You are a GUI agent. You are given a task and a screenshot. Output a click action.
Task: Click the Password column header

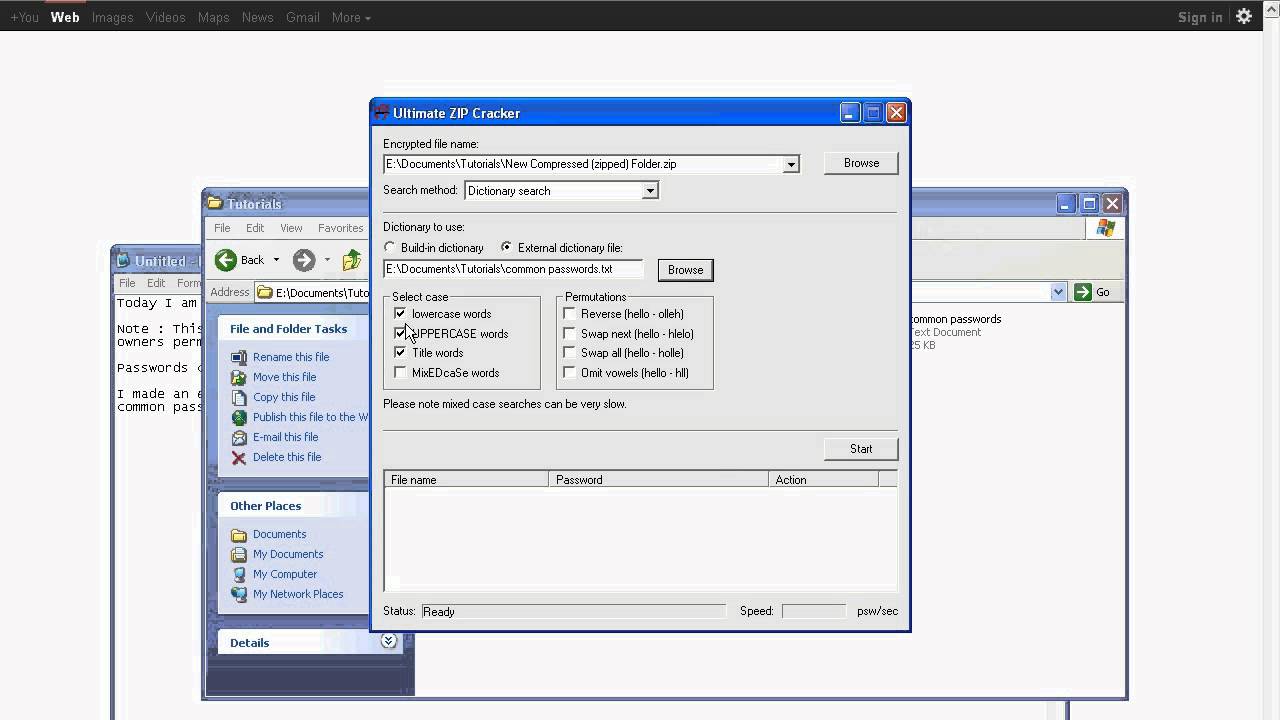tap(658, 480)
